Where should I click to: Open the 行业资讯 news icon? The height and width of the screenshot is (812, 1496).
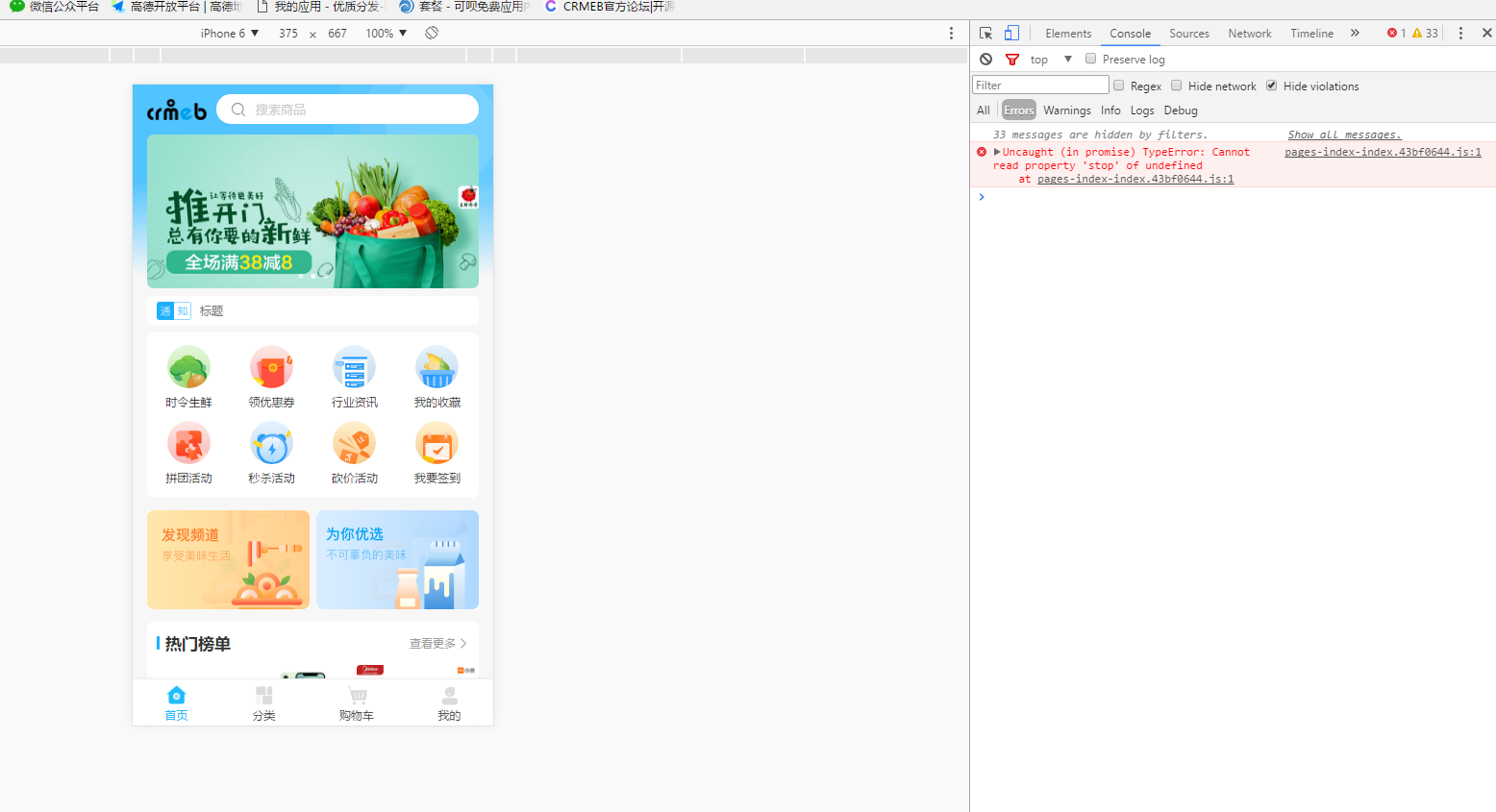coord(354,367)
